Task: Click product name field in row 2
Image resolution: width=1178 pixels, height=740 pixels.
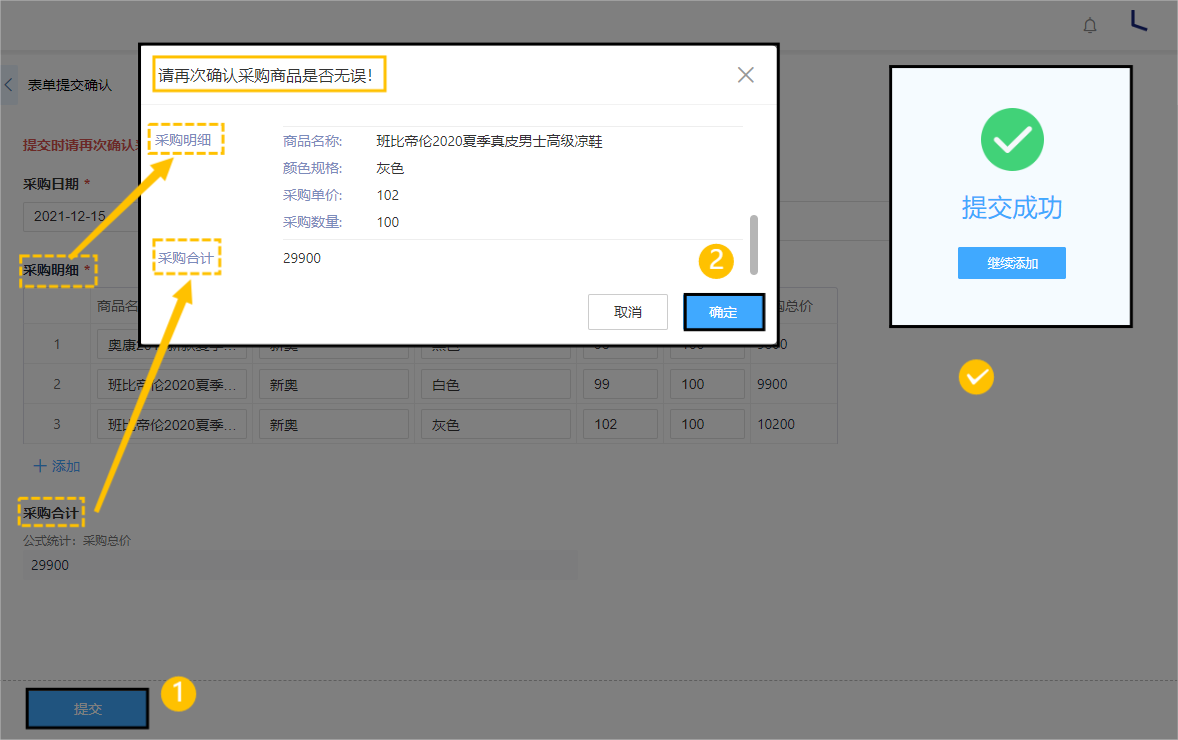Action: pyautogui.click(x=172, y=384)
